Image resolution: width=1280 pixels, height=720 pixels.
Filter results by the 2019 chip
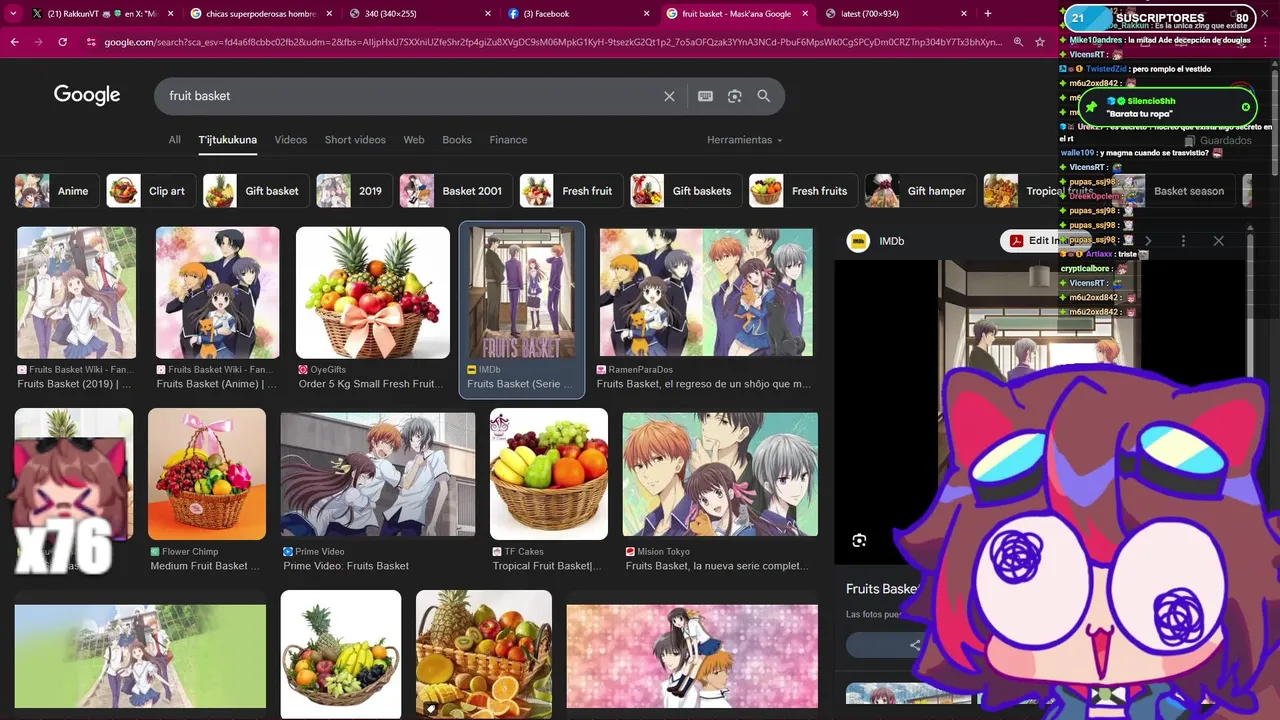[354, 191]
